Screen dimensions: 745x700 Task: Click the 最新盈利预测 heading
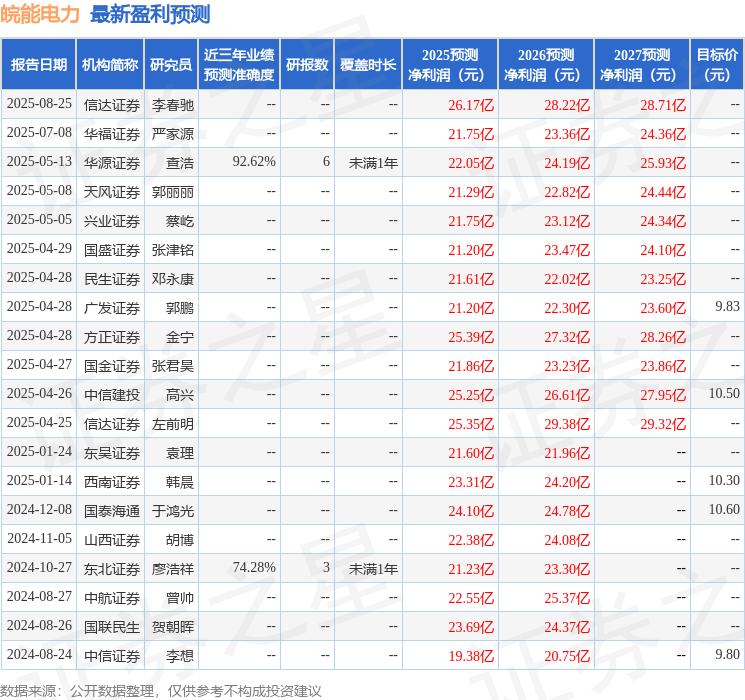(x=150, y=14)
